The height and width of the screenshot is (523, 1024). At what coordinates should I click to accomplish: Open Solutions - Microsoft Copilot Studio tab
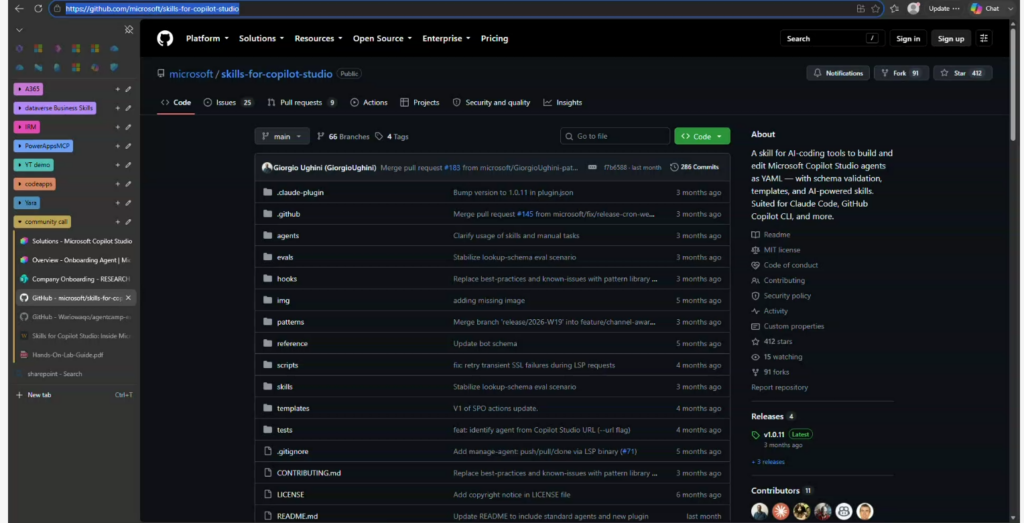(76, 241)
